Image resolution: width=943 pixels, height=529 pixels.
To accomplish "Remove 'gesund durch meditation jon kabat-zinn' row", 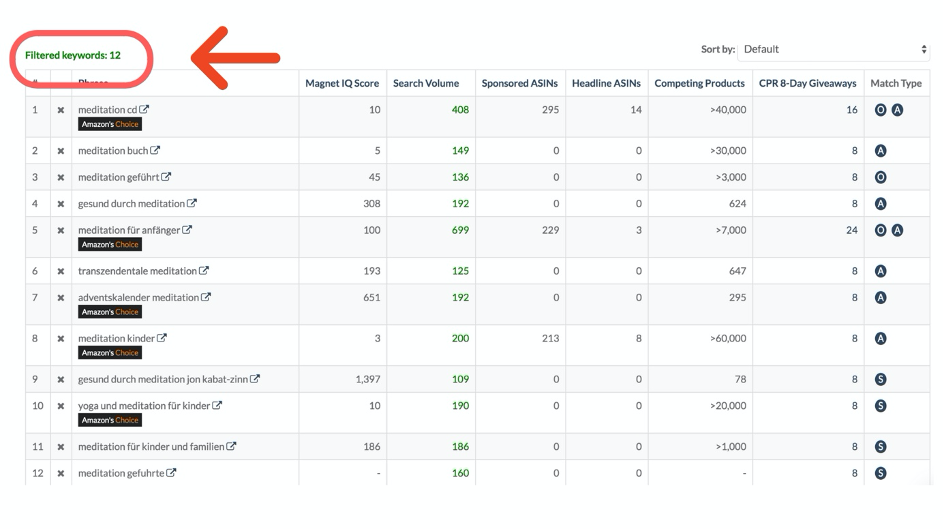I will pos(61,379).
